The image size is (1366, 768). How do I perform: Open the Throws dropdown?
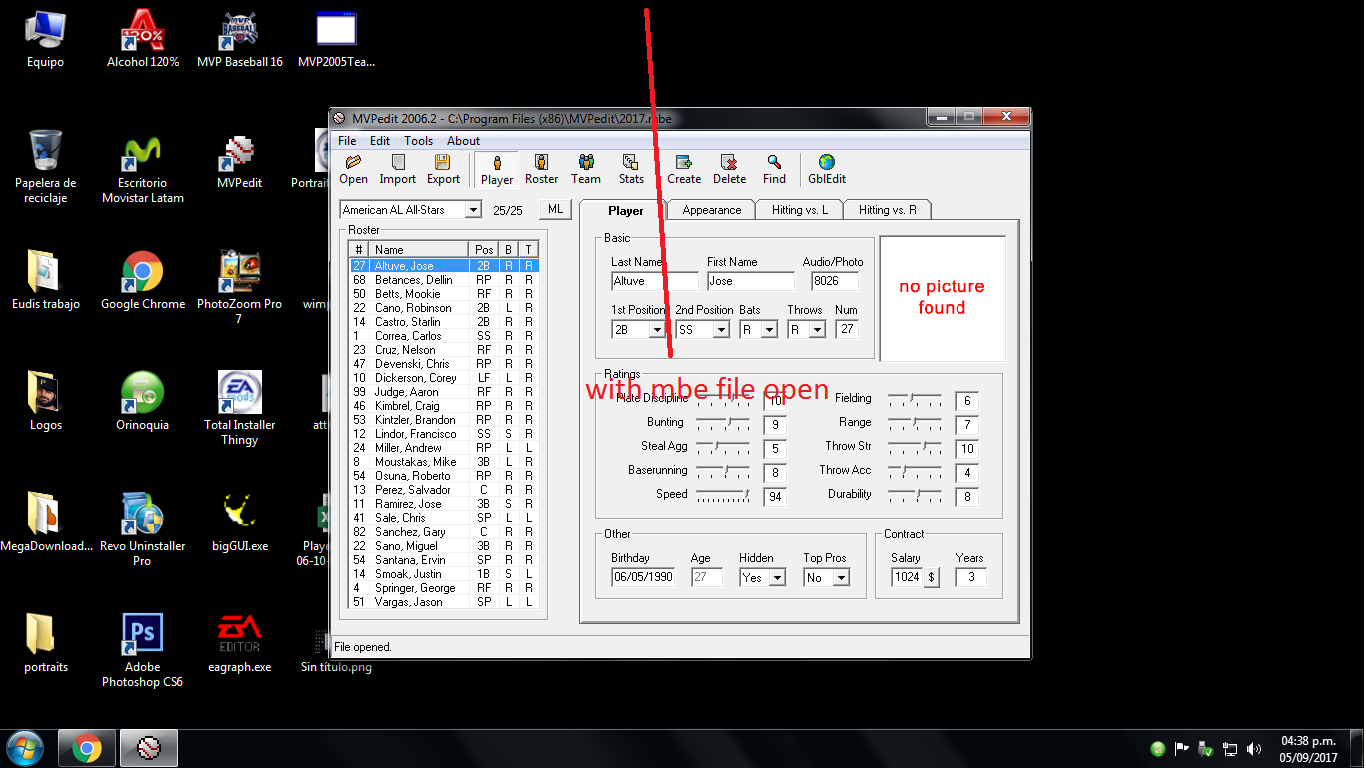(817, 330)
